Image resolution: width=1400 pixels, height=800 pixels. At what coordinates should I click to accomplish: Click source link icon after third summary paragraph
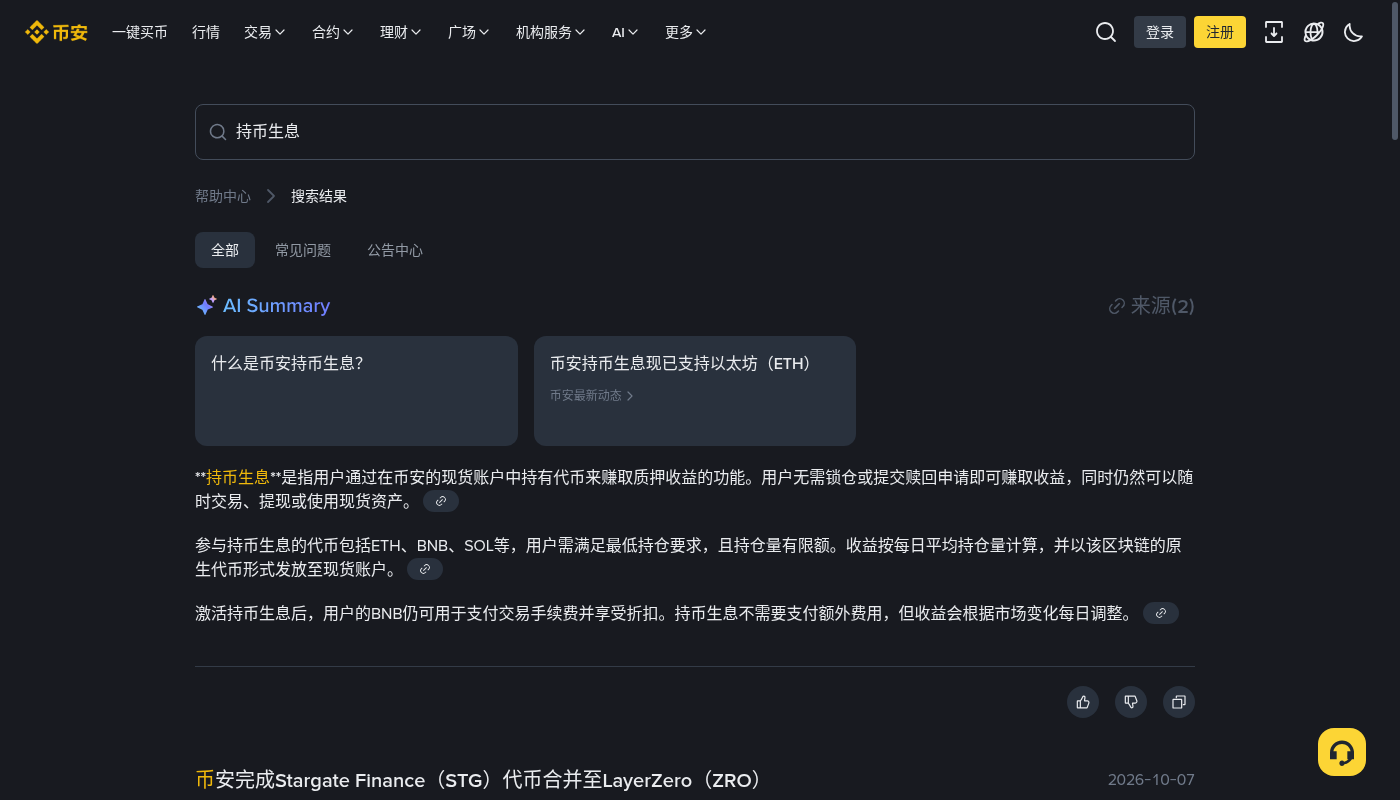coord(1161,613)
